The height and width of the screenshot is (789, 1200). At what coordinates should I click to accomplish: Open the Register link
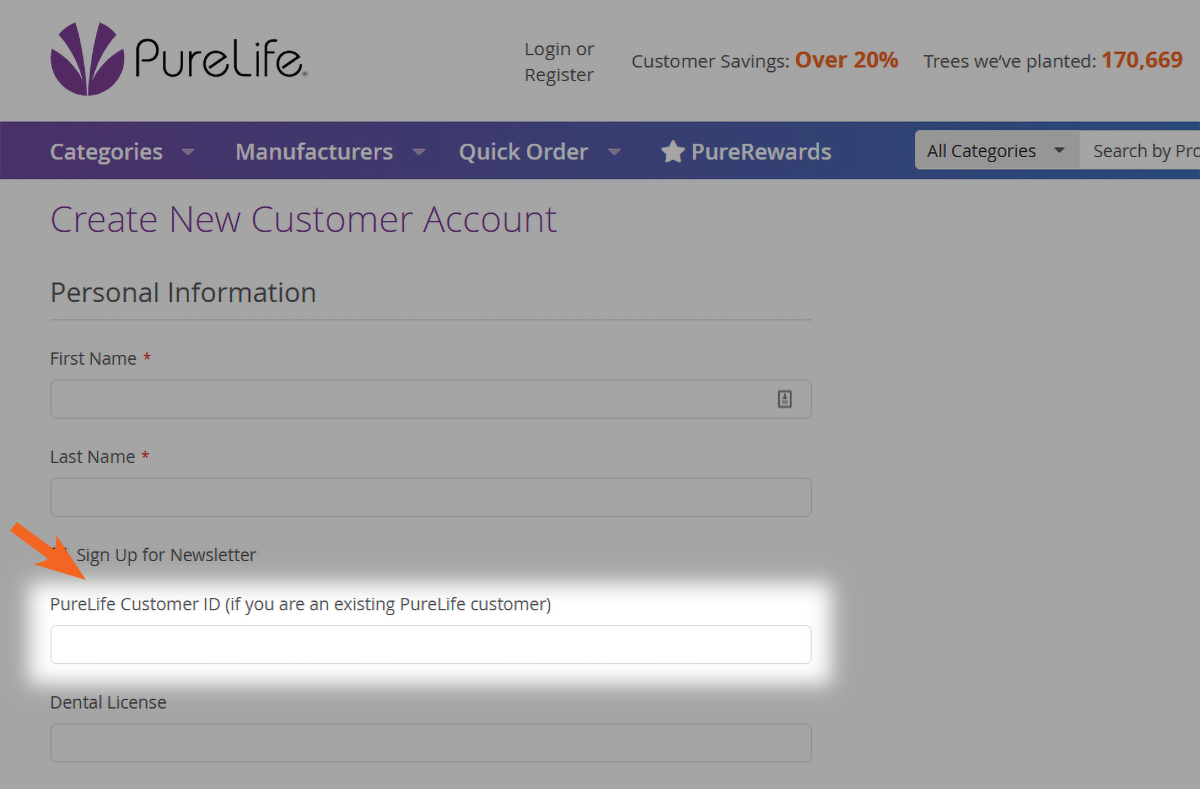click(x=559, y=75)
